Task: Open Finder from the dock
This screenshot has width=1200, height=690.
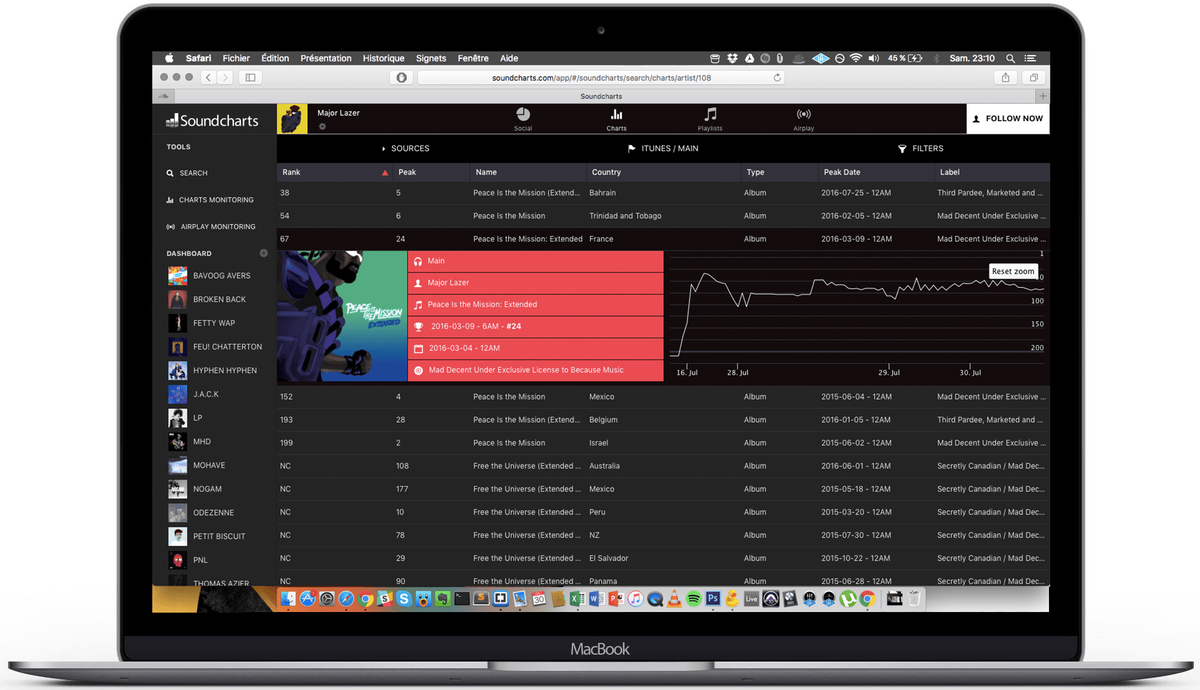Action: pyautogui.click(x=288, y=599)
